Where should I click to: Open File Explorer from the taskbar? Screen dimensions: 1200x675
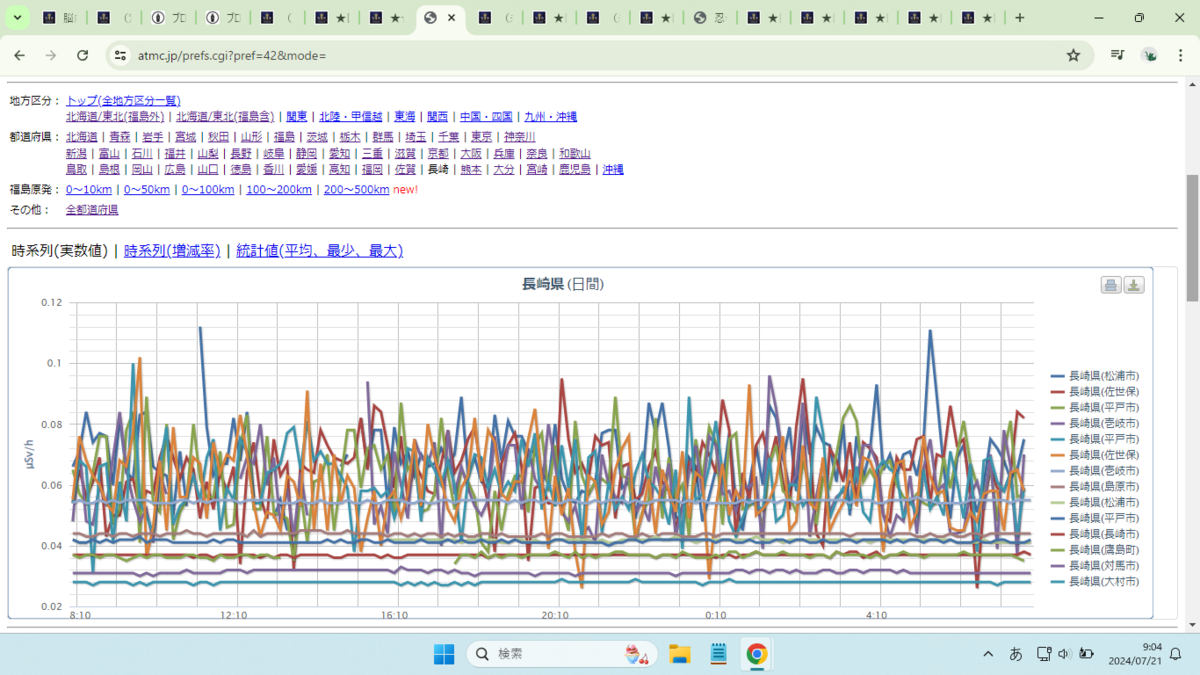click(680, 654)
